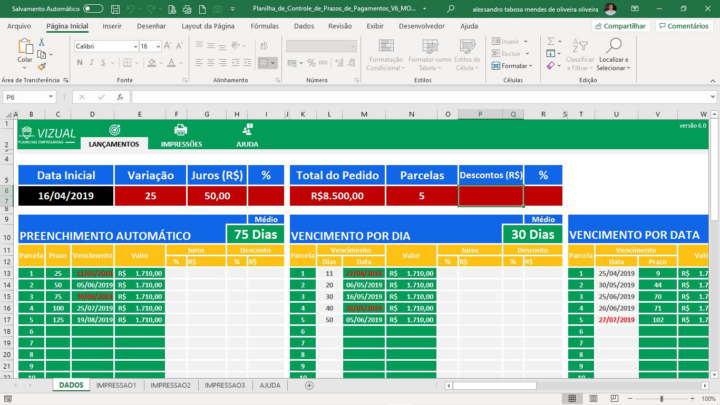Click the Save icon in title bar
The height and width of the screenshot is (405, 720).
[x=115, y=8]
